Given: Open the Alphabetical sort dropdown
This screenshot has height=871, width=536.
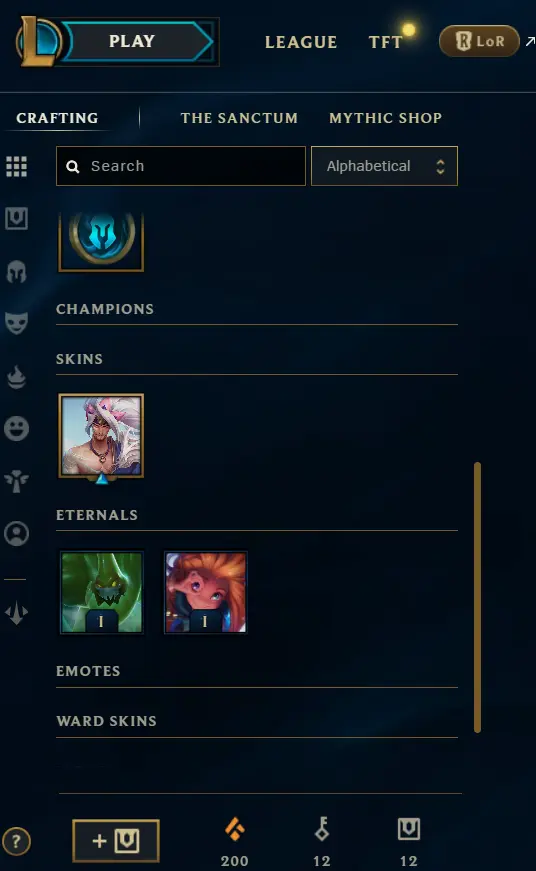Looking at the screenshot, I should [x=384, y=166].
